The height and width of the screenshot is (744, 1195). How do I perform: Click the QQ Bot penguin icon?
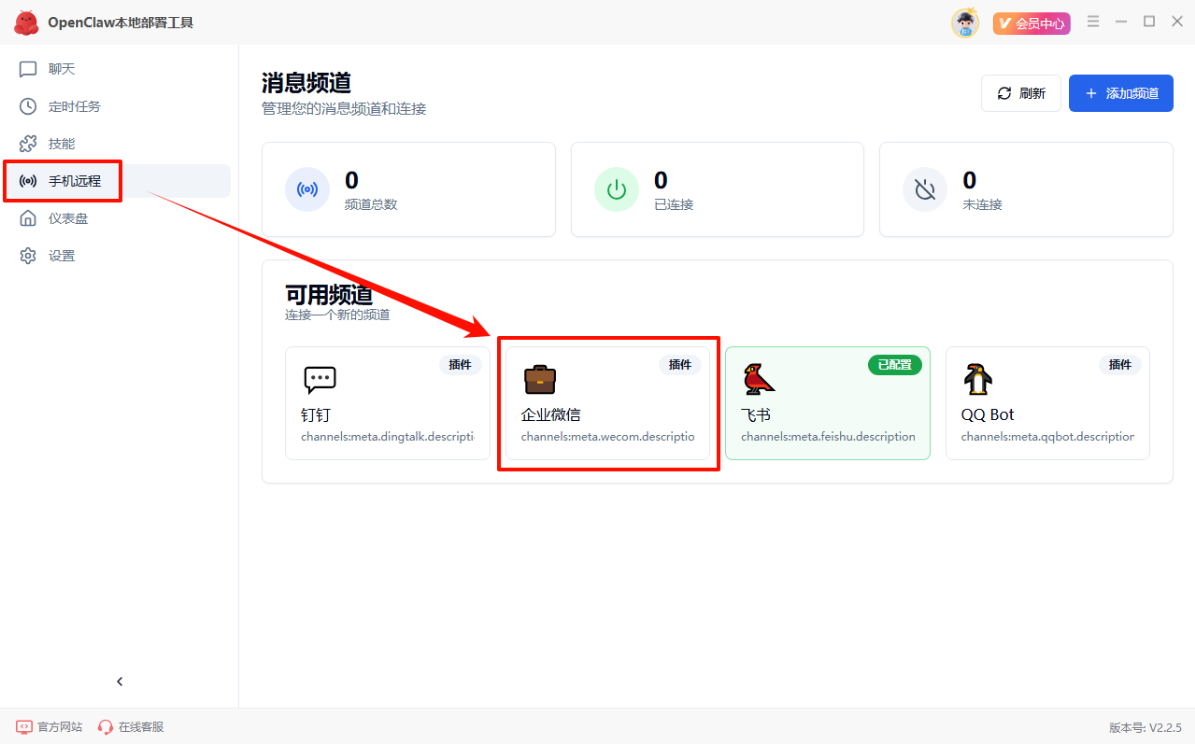tap(978, 380)
